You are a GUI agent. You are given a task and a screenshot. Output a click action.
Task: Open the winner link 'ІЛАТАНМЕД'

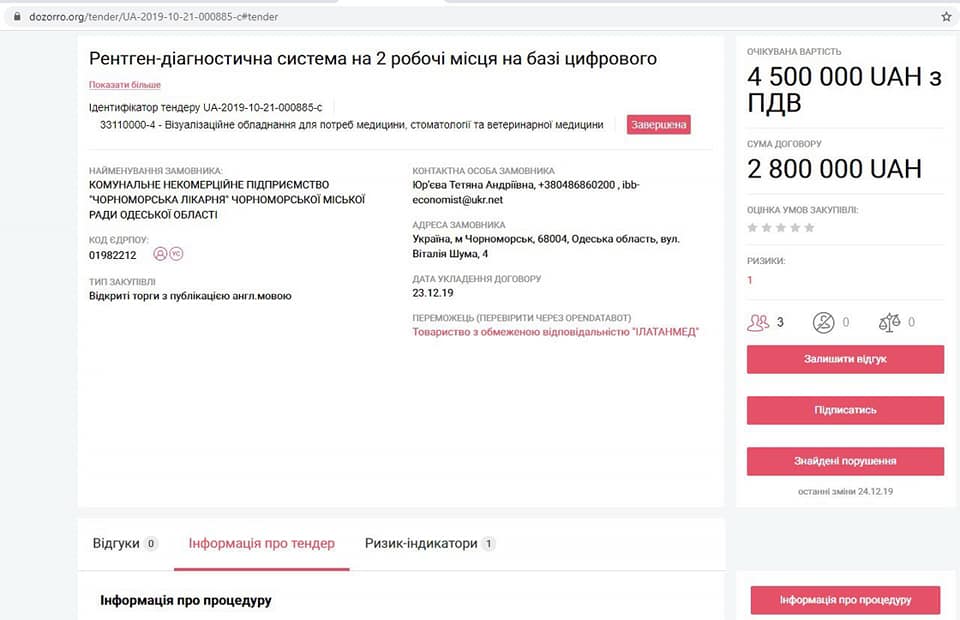coord(555,331)
